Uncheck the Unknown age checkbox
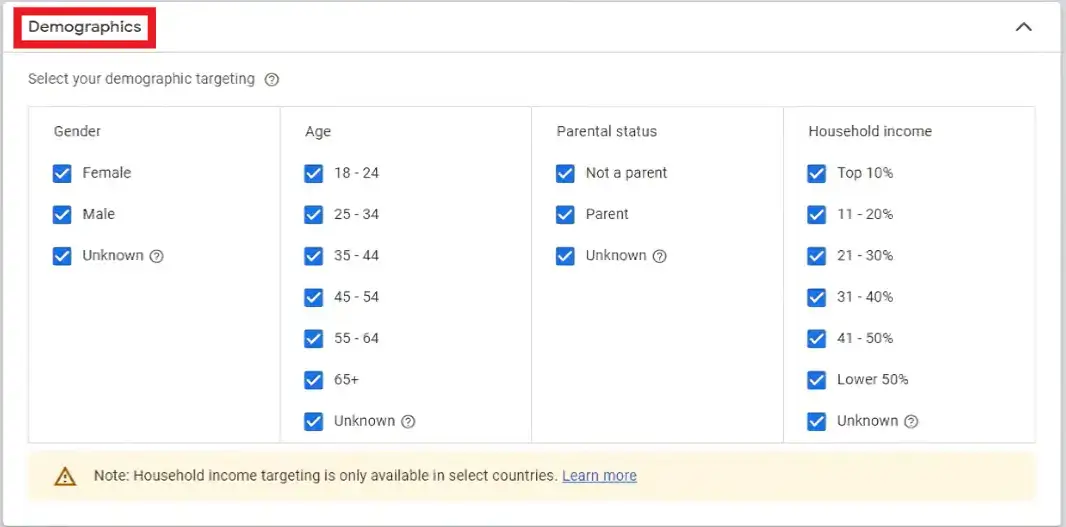This screenshot has height=527, width=1066. tap(313, 422)
